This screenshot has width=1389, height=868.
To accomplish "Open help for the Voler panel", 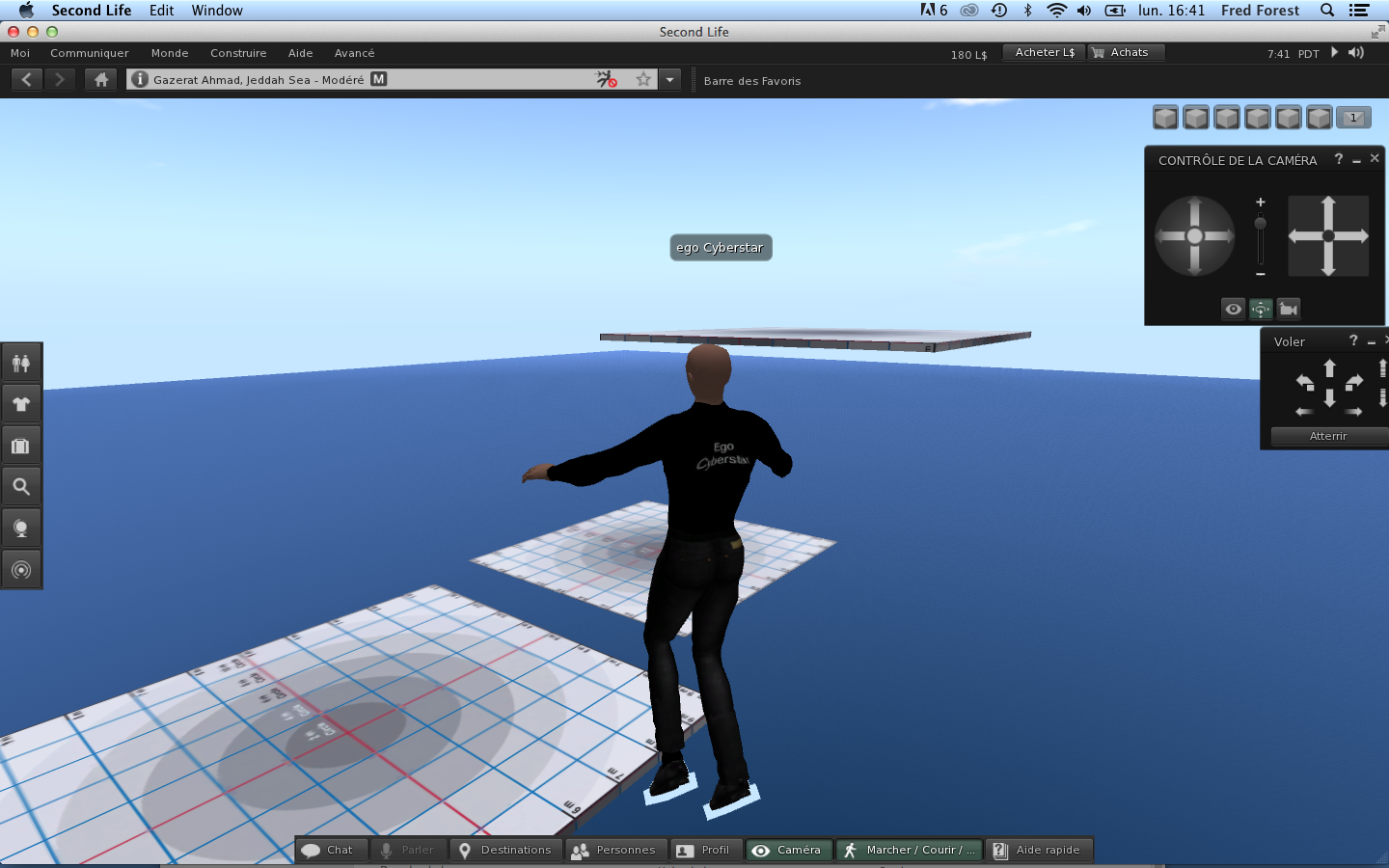I will point(1353,340).
